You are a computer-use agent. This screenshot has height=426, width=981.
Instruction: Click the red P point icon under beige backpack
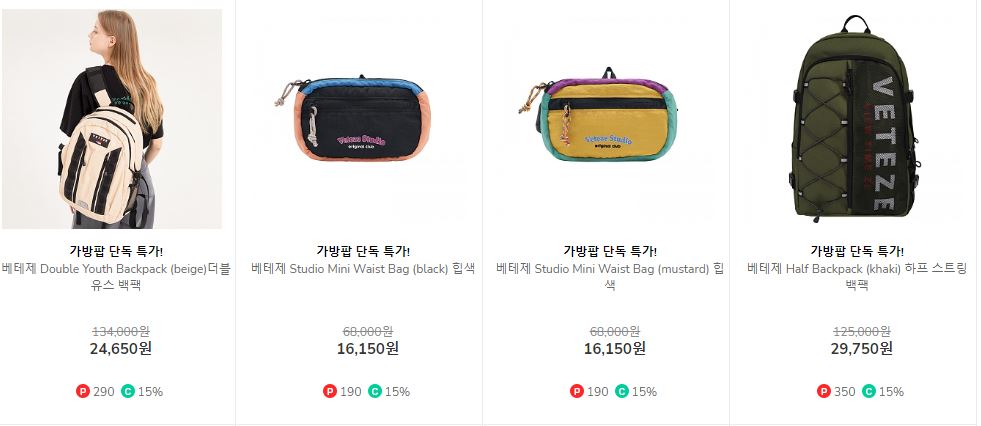coord(83,392)
